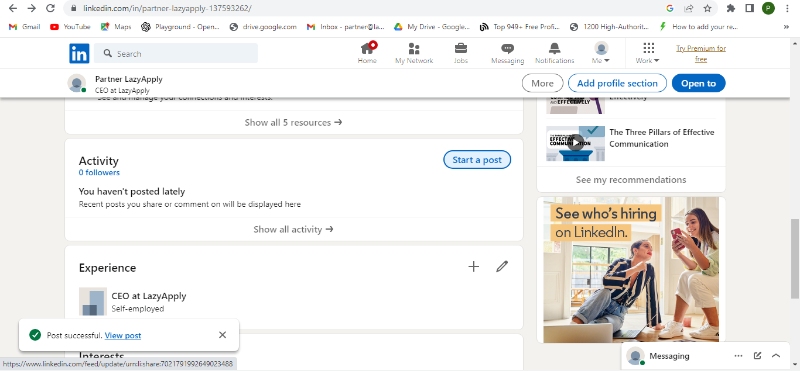Screen dimensions: 800x371
Task: Click the View post link
Action: [x=123, y=335]
